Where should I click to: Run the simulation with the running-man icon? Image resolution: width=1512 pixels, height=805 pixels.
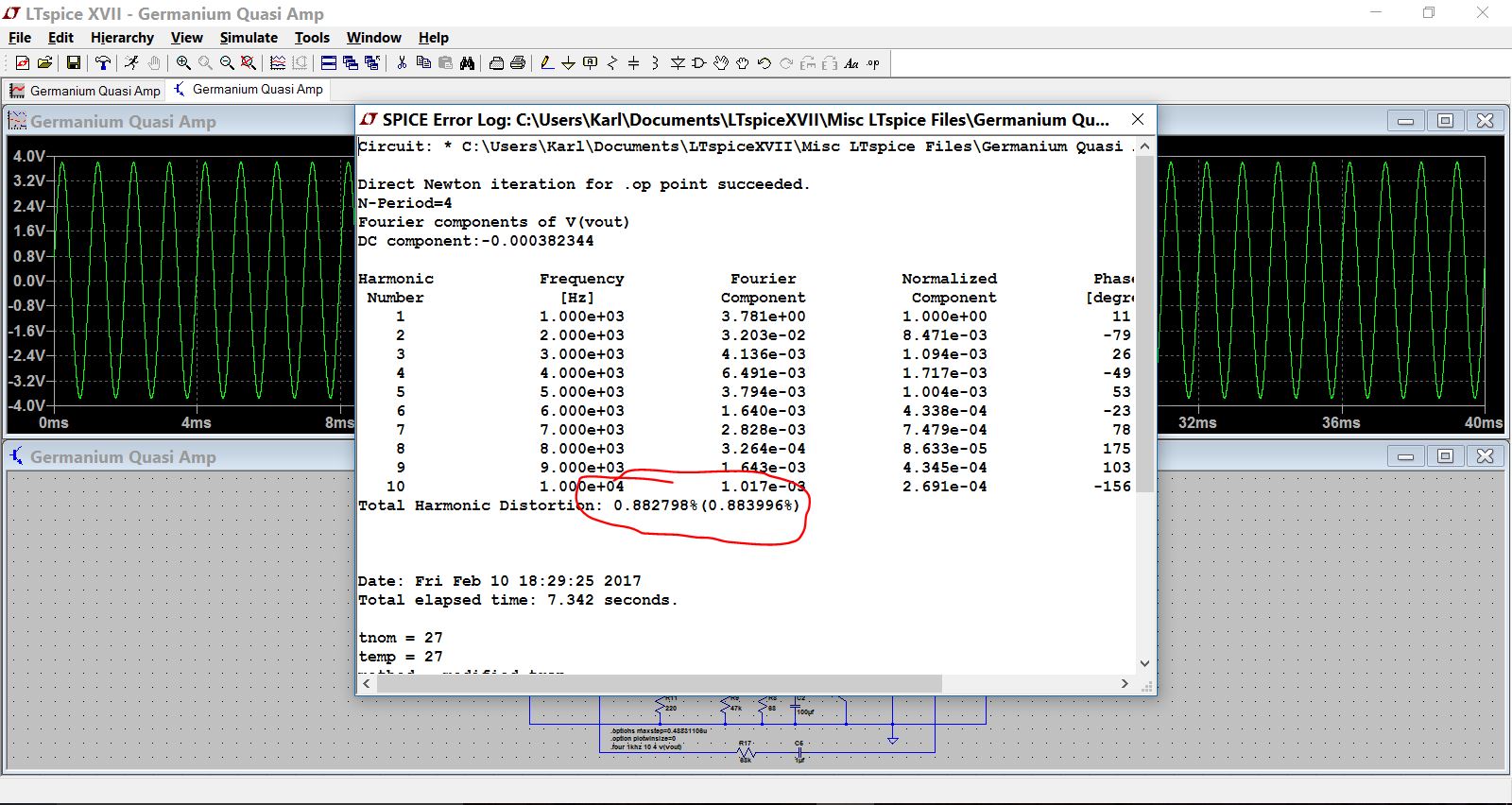click(131, 63)
